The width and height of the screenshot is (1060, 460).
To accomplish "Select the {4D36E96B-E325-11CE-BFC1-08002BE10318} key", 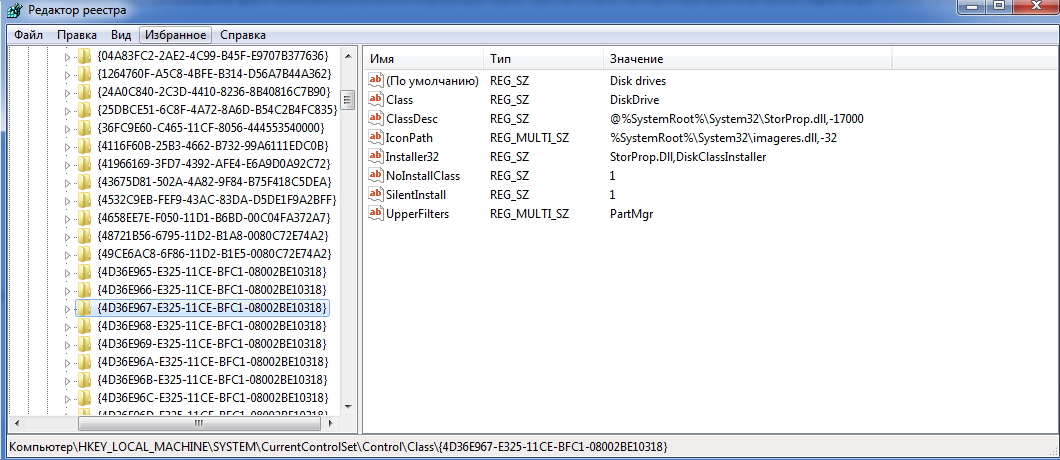I will click(212, 380).
